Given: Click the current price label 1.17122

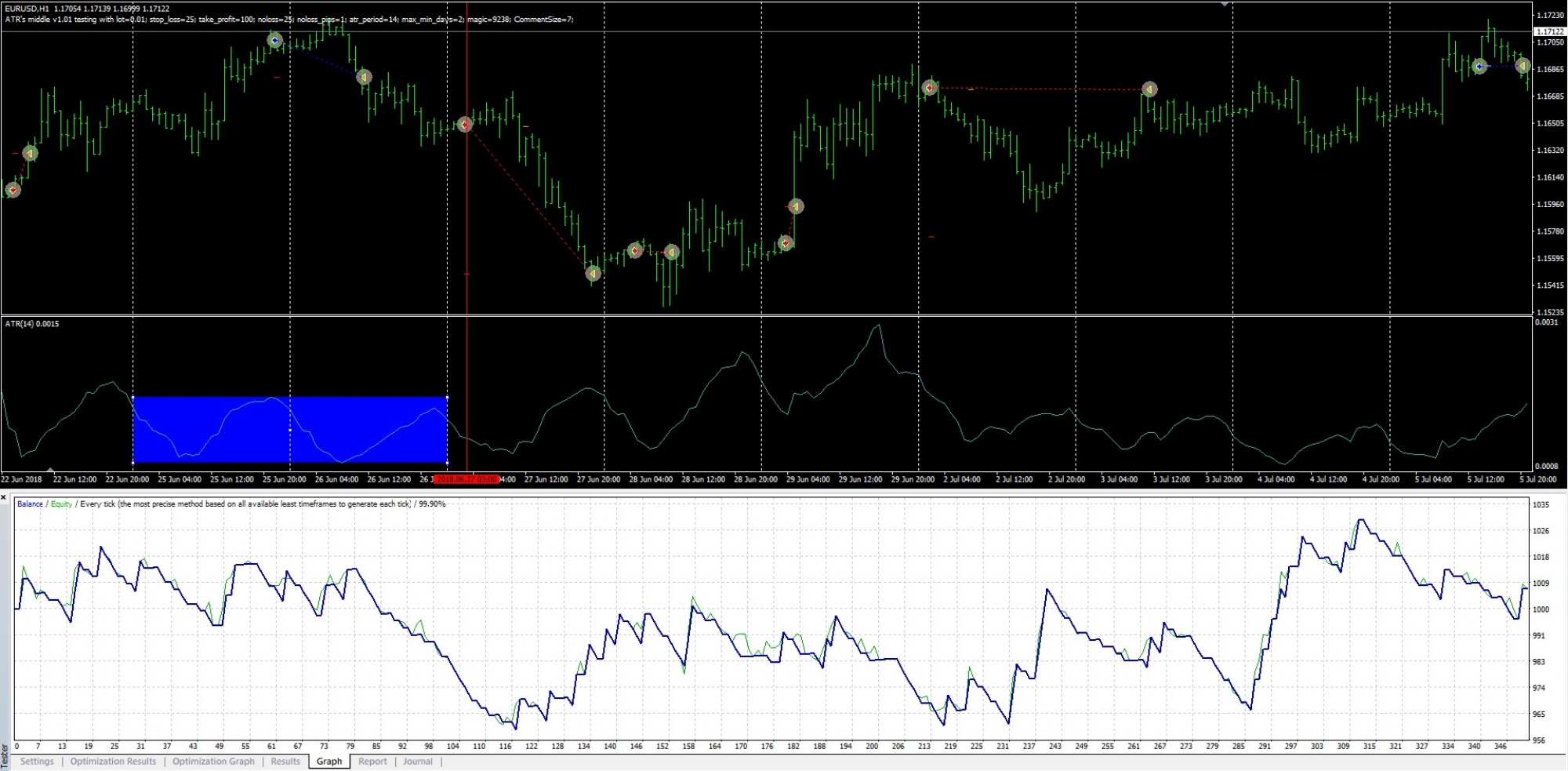Looking at the screenshot, I should click(x=1549, y=32).
